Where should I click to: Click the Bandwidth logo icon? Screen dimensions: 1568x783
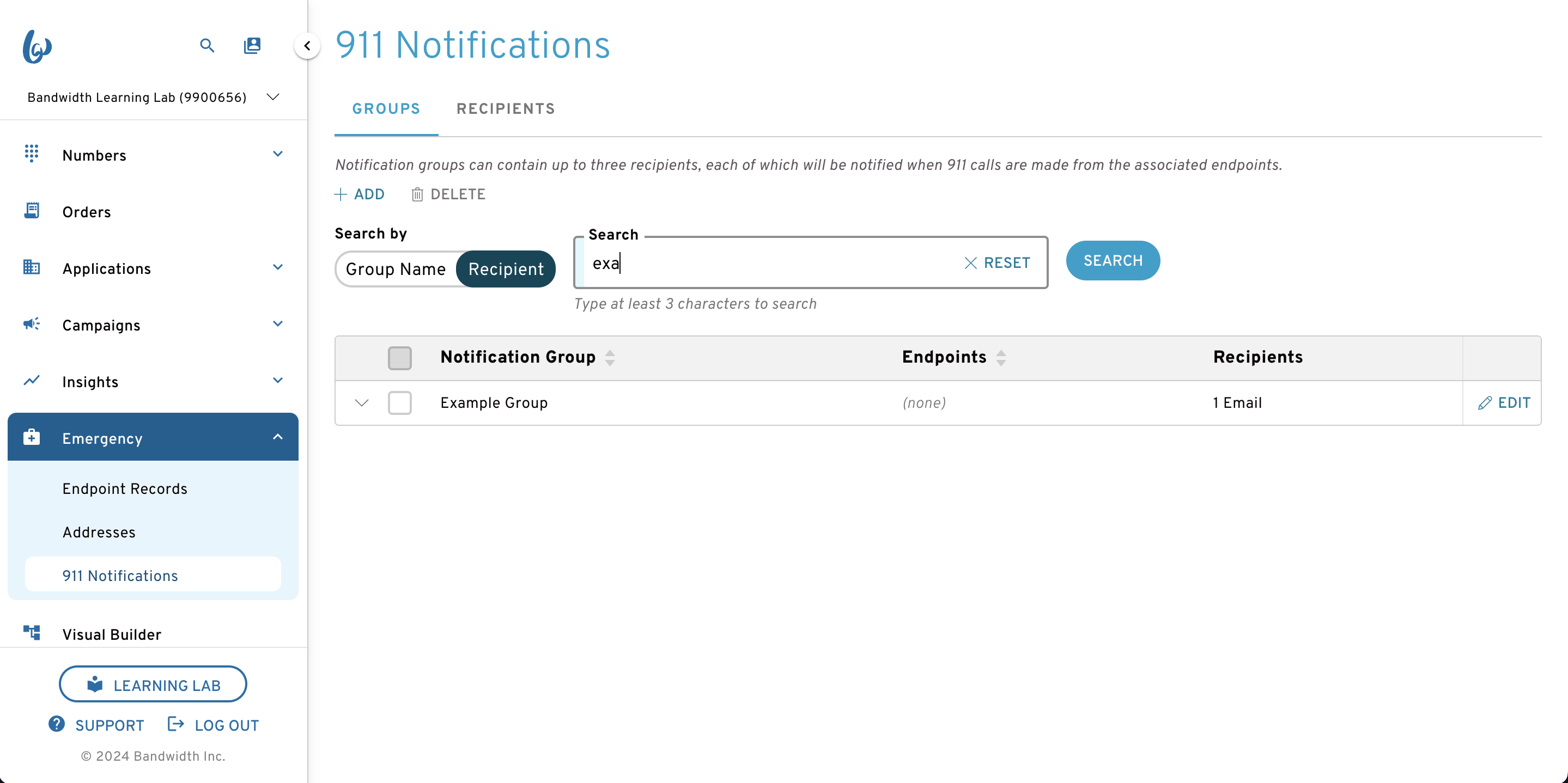[37, 46]
